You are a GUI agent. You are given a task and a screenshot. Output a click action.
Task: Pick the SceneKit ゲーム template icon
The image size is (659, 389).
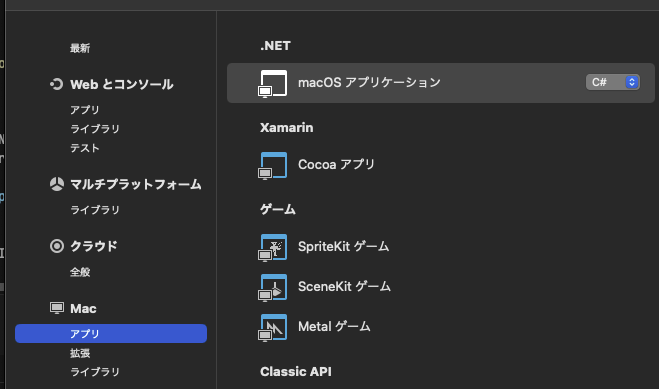(273, 288)
